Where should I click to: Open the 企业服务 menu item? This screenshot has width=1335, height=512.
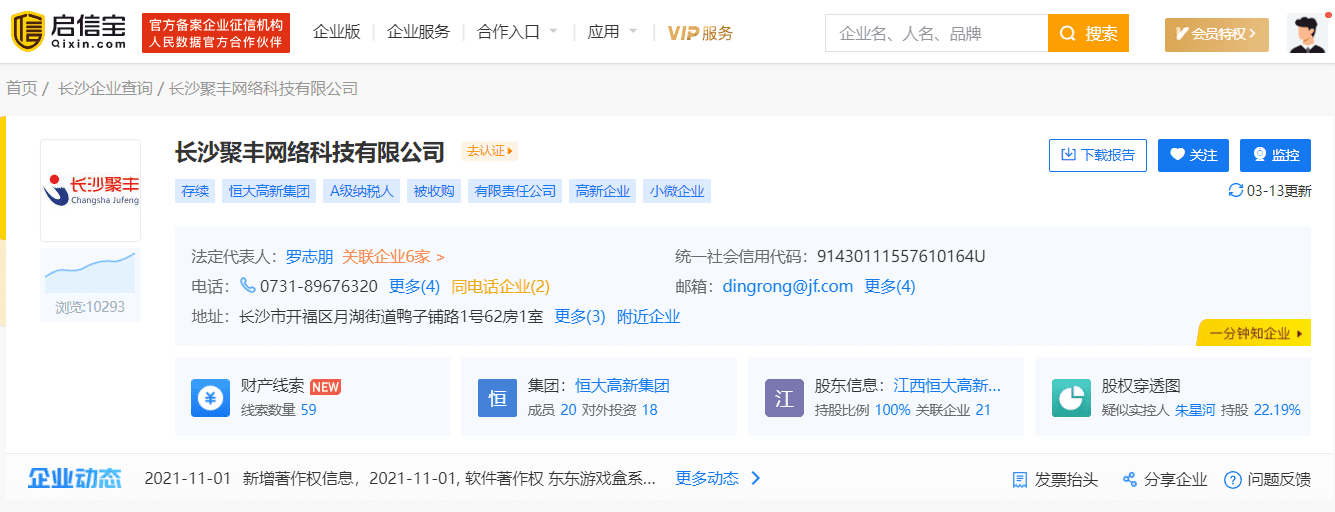418,32
